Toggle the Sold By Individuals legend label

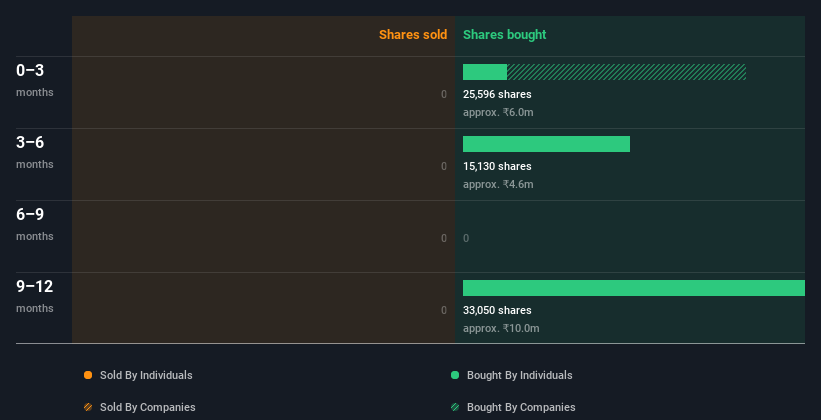coord(146,375)
